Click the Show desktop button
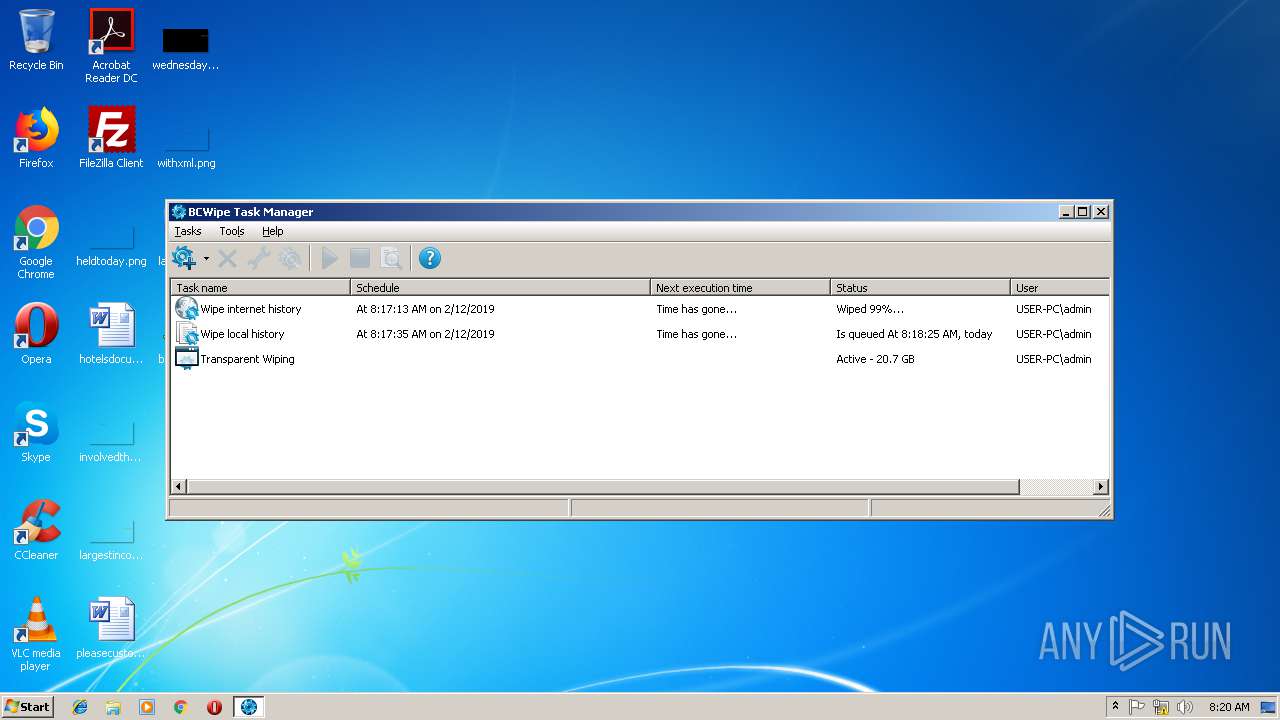The width and height of the screenshot is (1280, 720). (1270, 707)
